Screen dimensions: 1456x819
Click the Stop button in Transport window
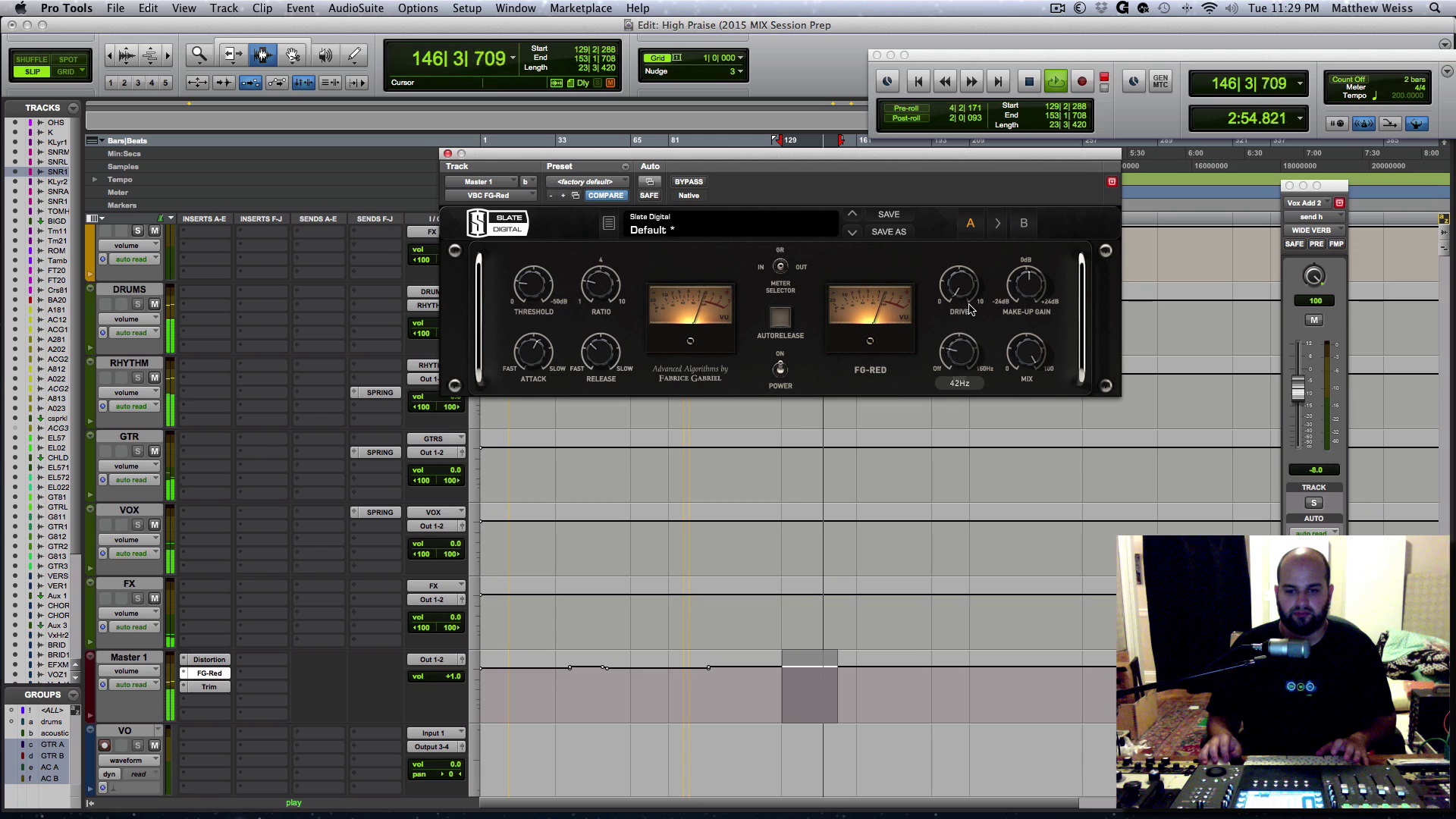point(1029,81)
